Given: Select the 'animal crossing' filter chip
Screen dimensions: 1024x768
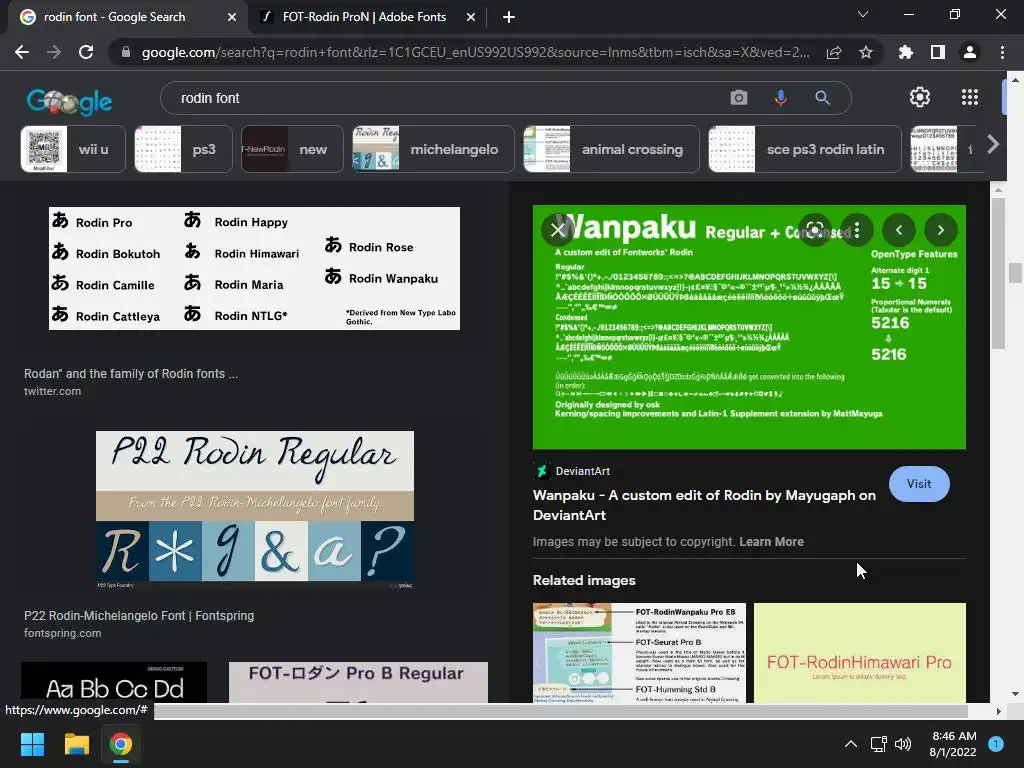Looking at the screenshot, I should coord(611,150).
